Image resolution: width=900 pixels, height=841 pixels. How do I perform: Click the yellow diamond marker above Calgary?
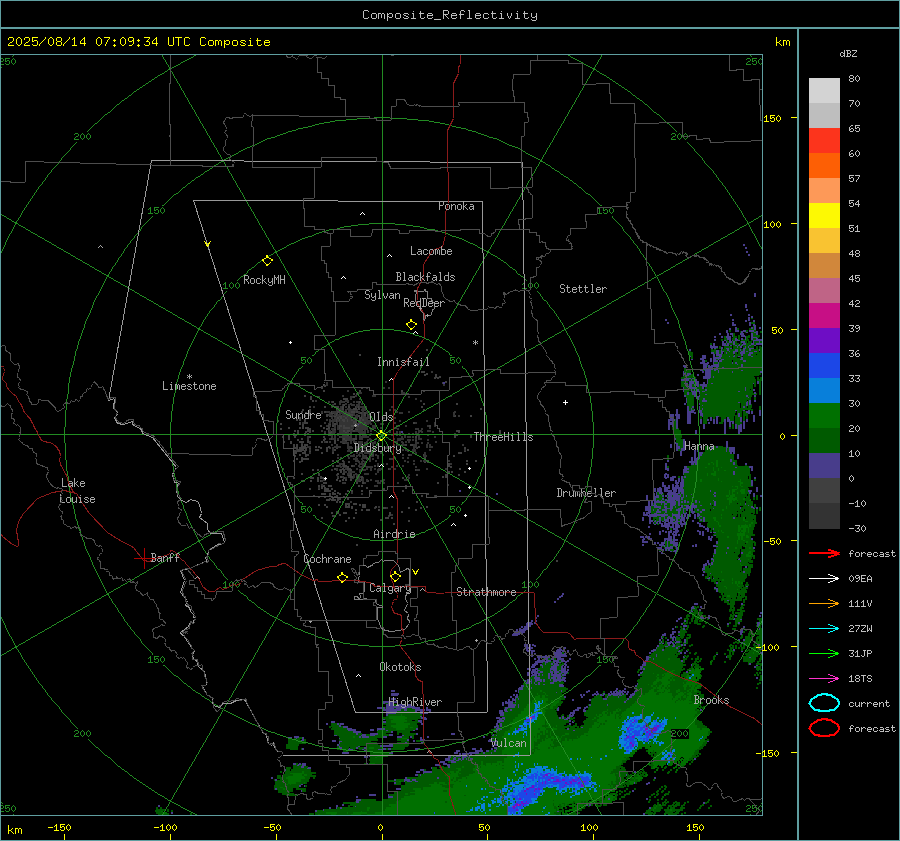pos(395,576)
